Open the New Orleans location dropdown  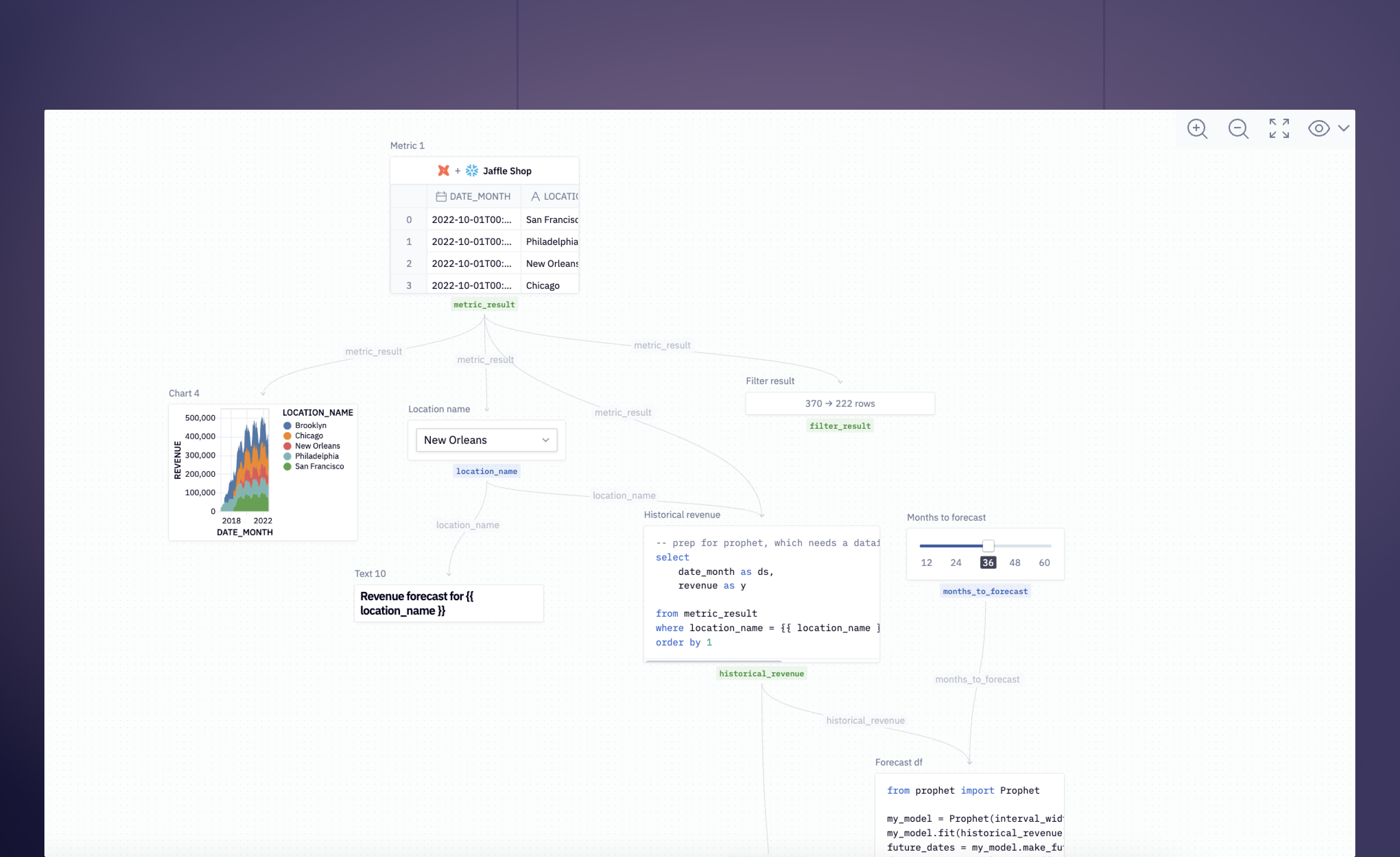486,440
